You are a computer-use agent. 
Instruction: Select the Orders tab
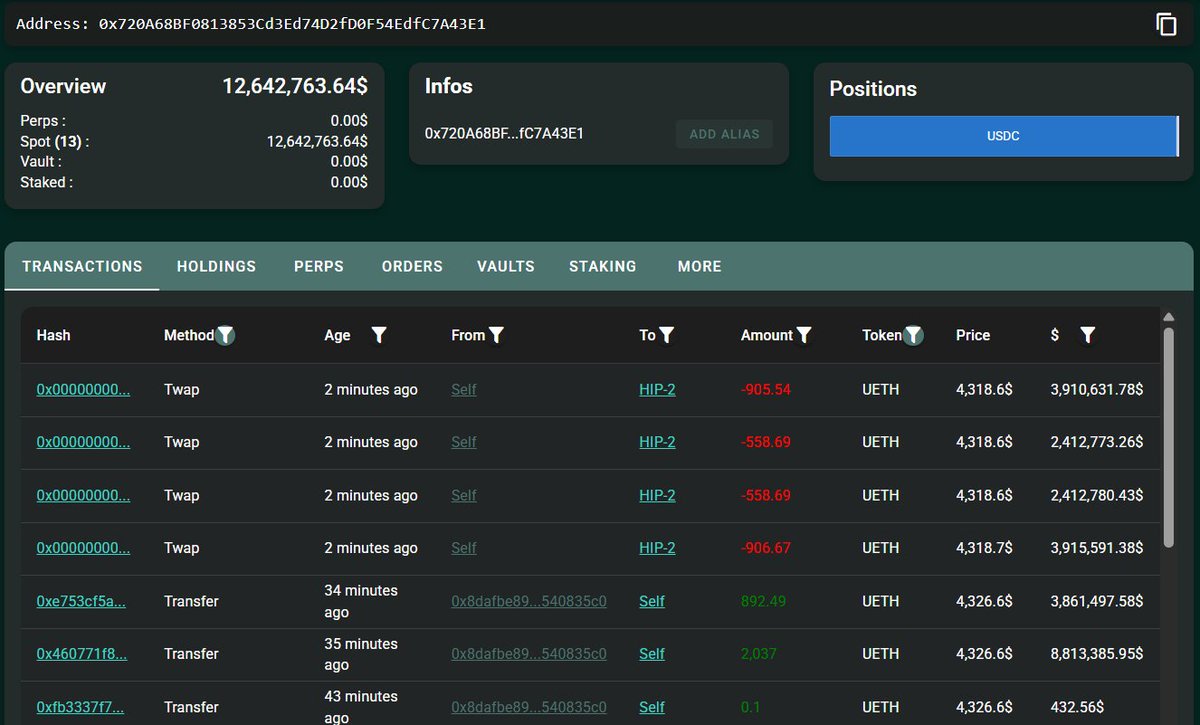[412, 267]
